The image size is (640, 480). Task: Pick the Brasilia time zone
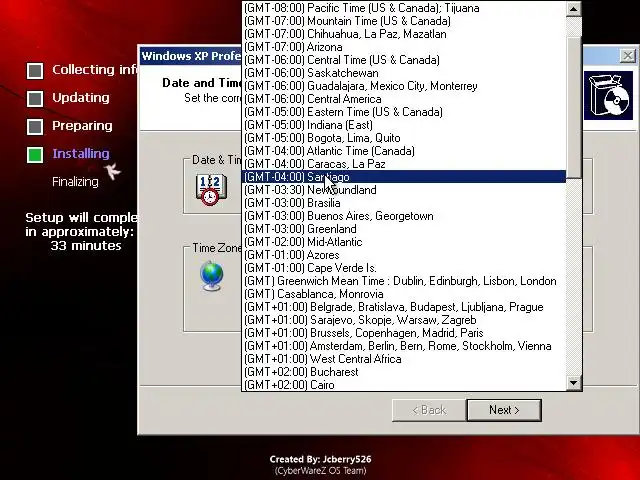click(404, 203)
